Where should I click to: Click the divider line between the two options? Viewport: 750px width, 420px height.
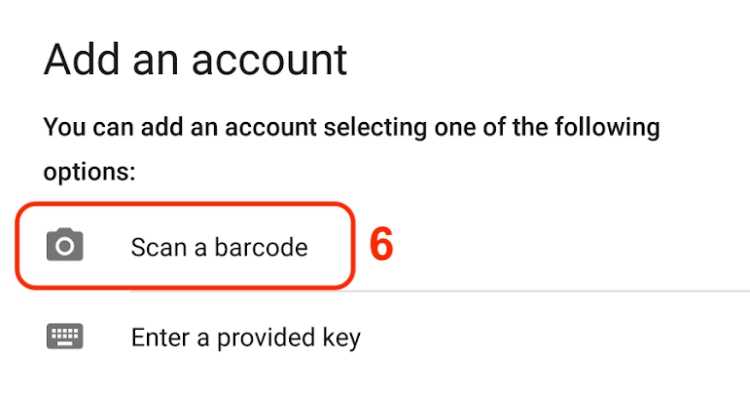click(x=550, y=292)
